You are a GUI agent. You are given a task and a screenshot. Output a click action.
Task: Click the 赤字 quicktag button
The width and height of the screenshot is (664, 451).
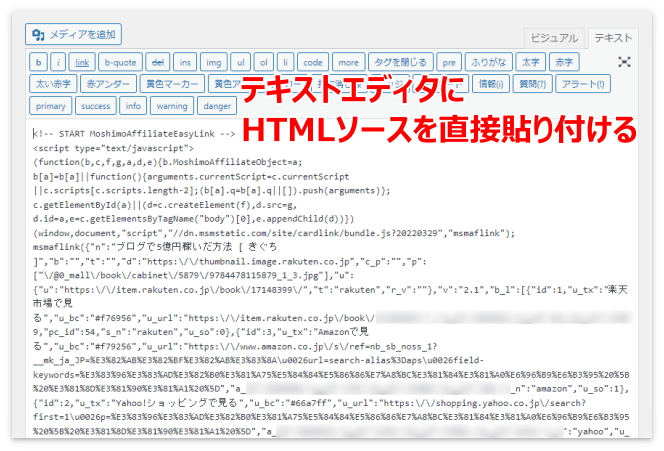tap(564, 62)
